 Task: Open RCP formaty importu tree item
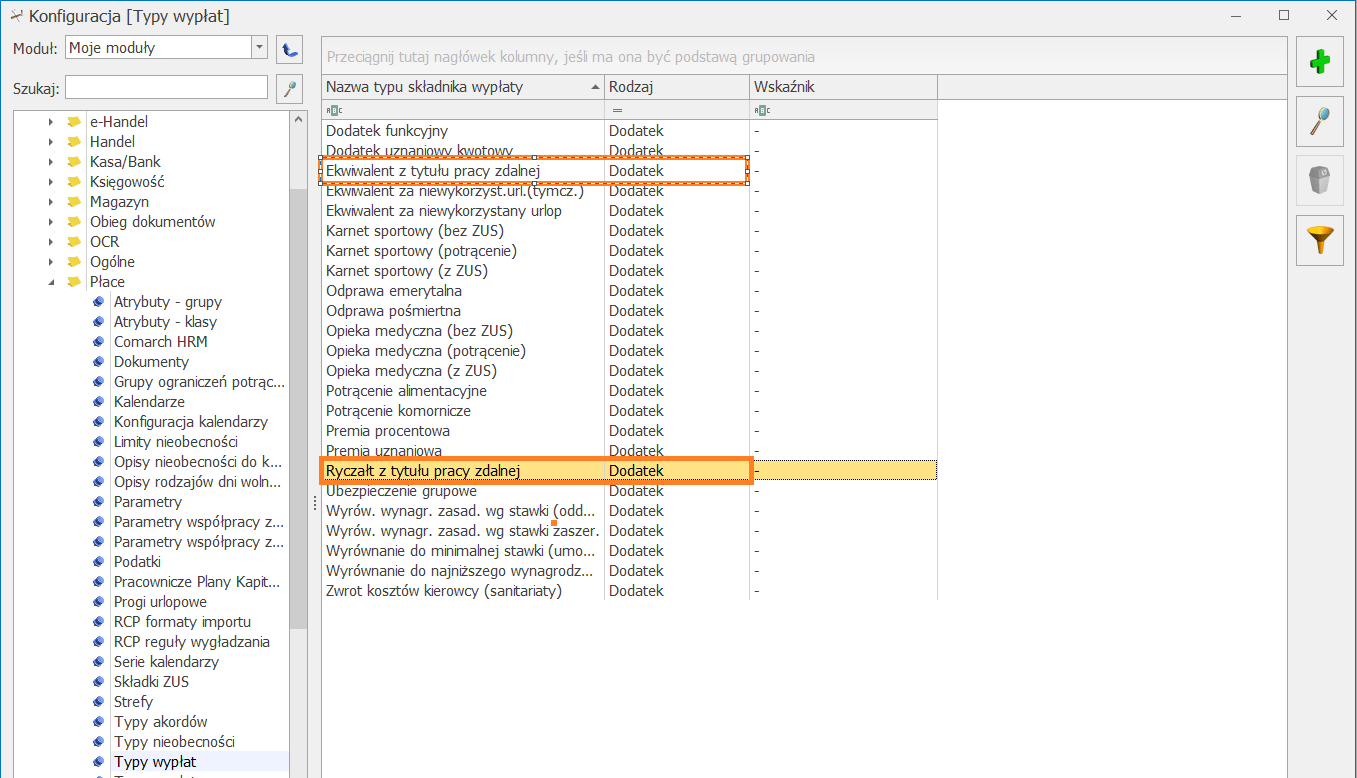coord(182,622)
